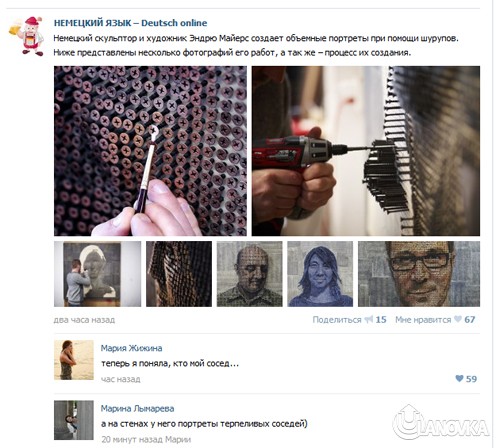The width and height of the screenshot is (500, 448).
Task: Open thumbnail of blue woman screw portrait
Action: (x=320, y=274)
